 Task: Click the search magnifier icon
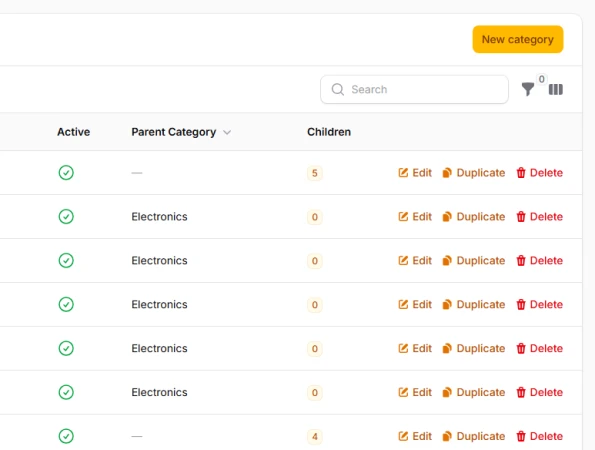[337, 90]
